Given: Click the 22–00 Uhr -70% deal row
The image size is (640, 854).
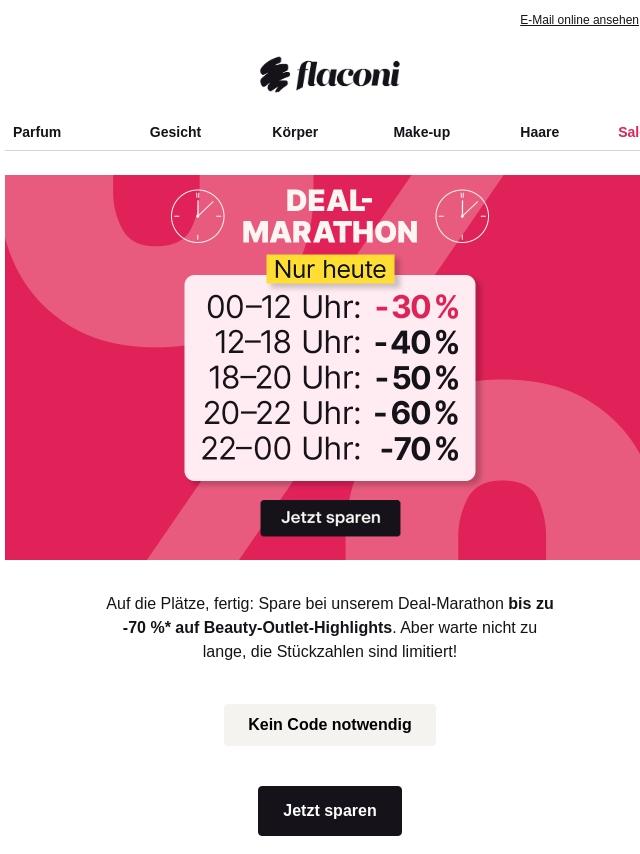Looking at the screenshot, I should (330, 449).
